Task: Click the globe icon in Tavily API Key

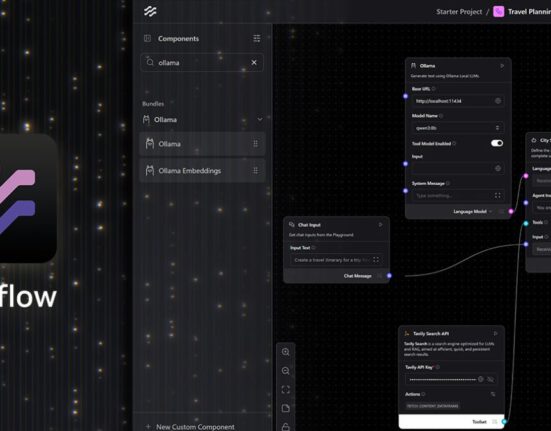Action: [x=481, y=379]
